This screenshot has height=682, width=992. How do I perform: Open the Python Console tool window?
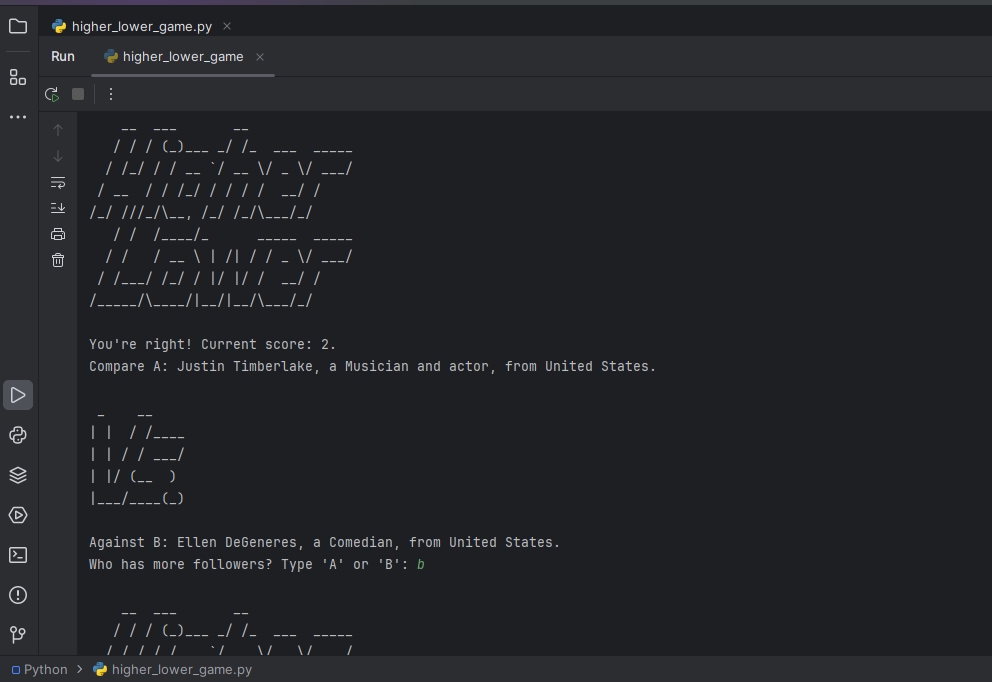click(x=18, y=435)
